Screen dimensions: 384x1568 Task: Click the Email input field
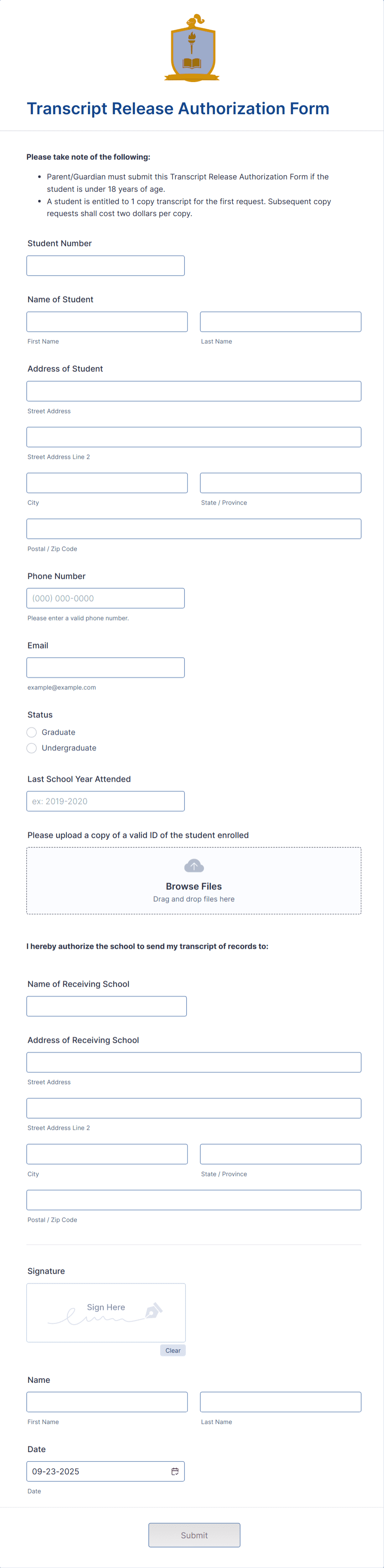click(x=105, y=667)
